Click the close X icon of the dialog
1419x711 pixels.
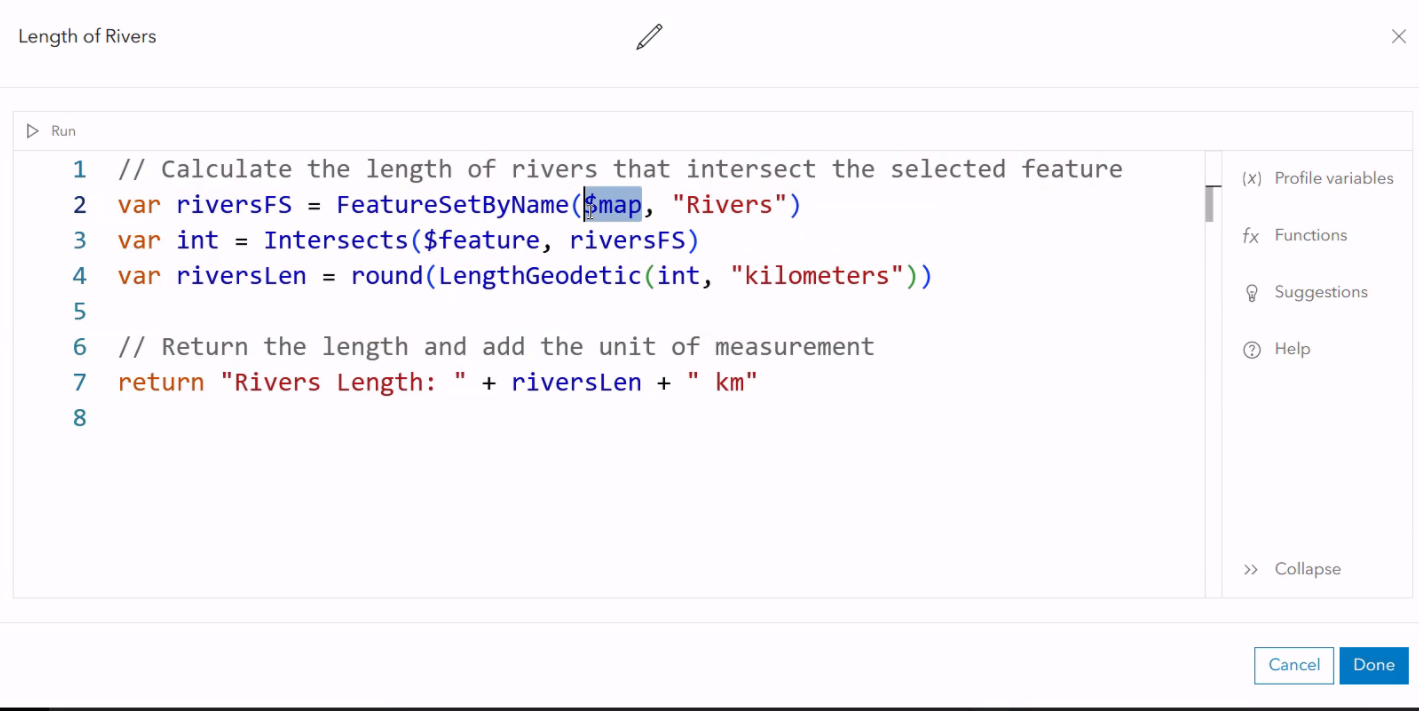(1398, 36)
